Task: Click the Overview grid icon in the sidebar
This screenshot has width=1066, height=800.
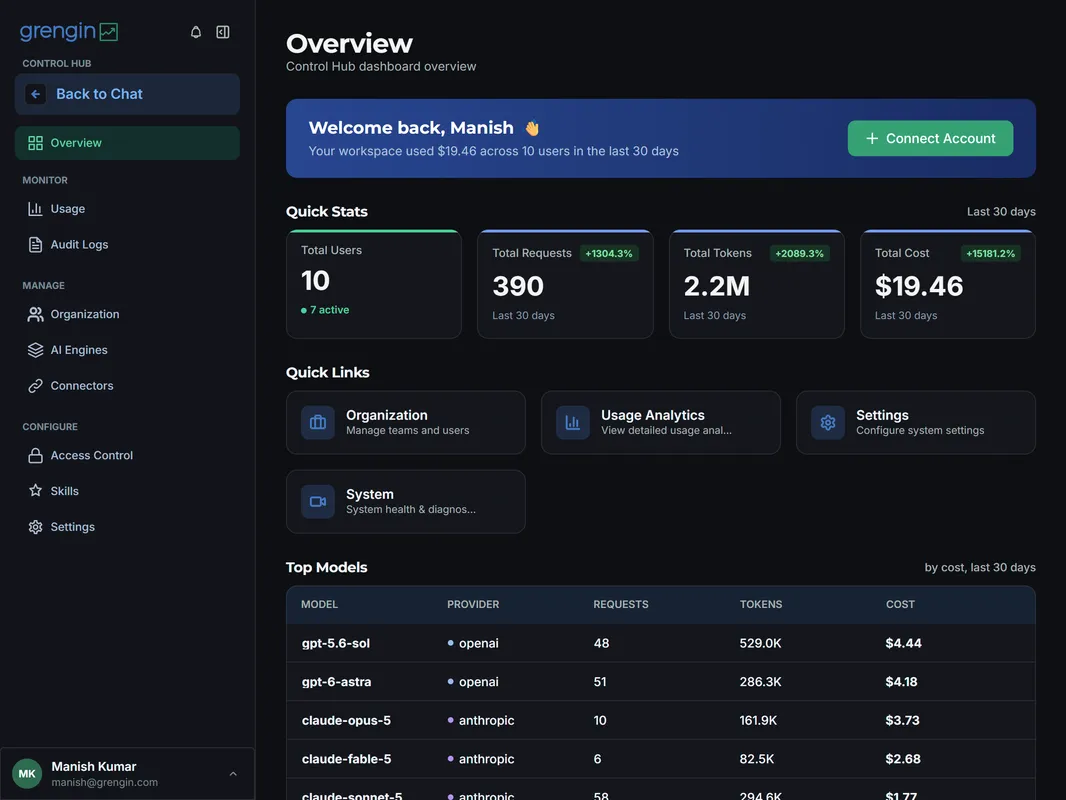Action: click(35, 143)
